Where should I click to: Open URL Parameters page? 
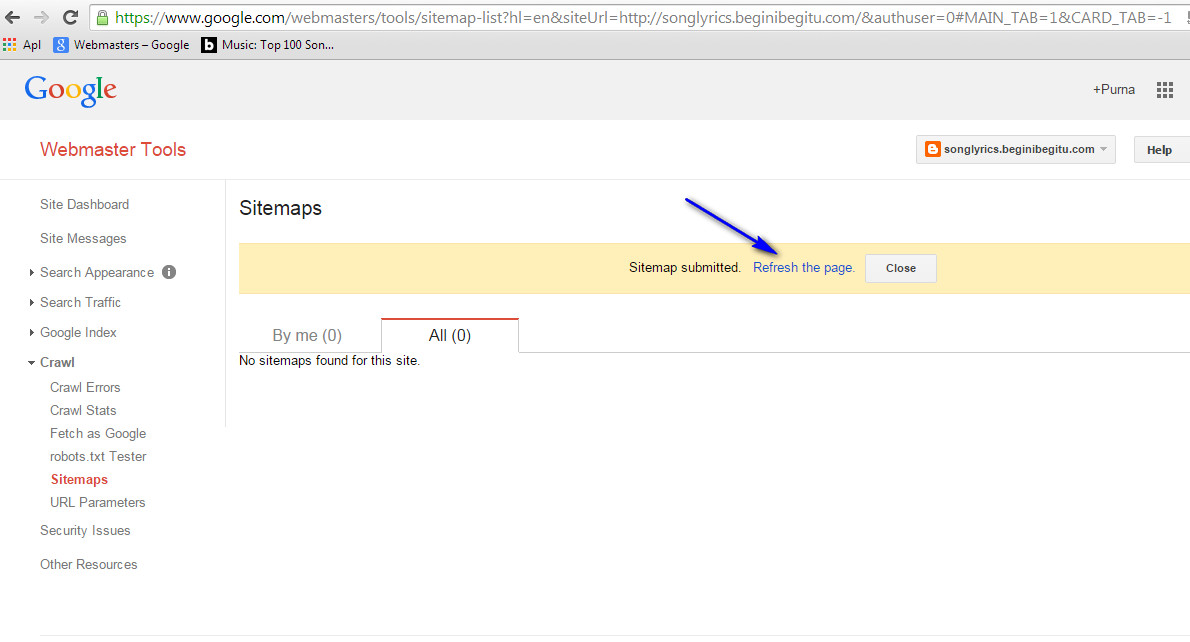[97, 502]
